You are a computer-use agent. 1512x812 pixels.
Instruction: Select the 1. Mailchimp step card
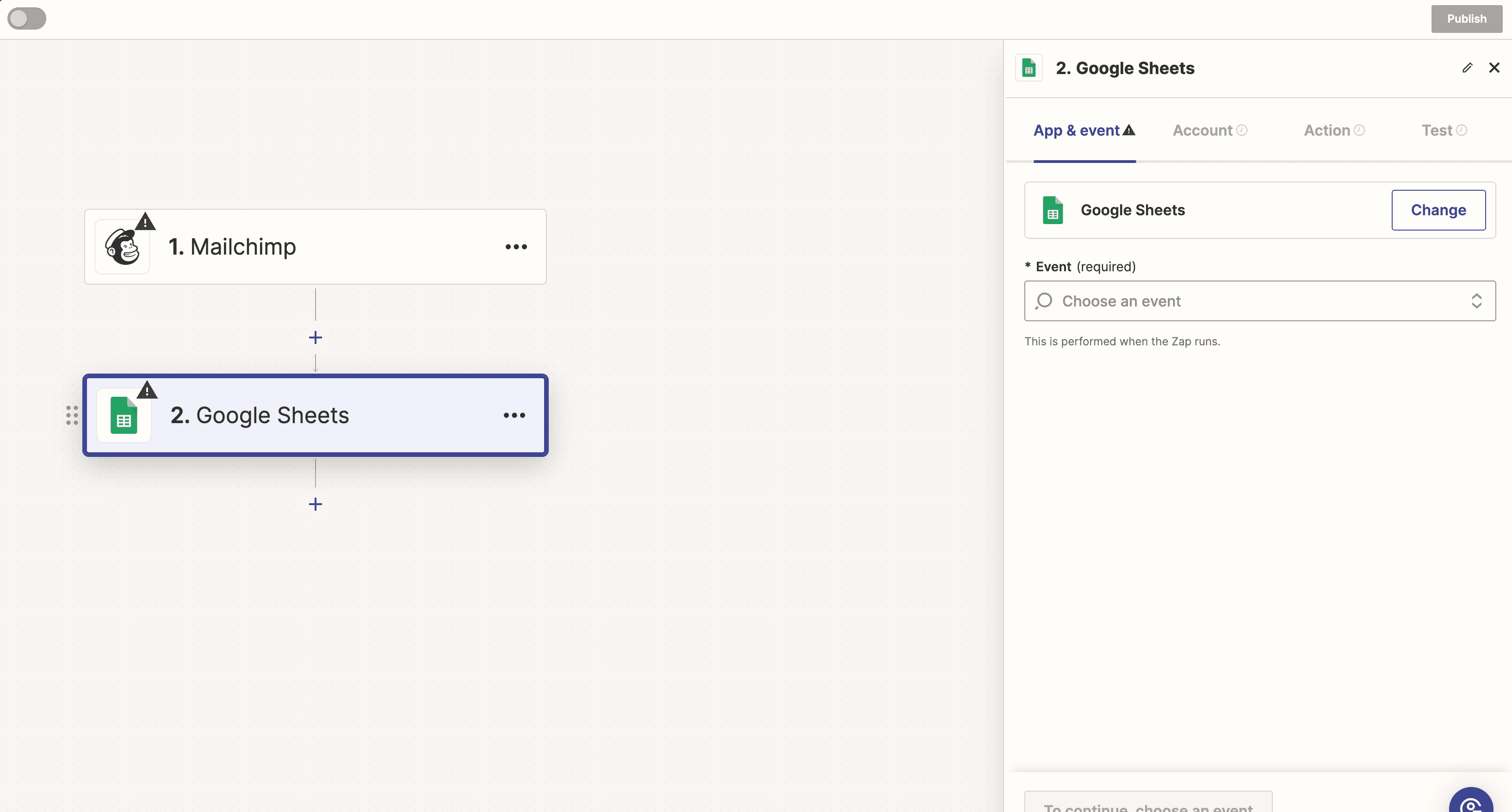point(315,247)
